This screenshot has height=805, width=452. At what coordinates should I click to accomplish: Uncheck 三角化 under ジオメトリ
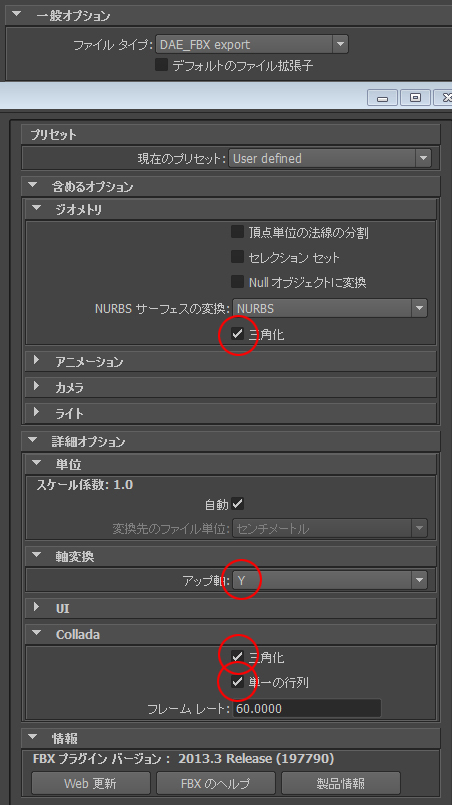[x=237, y=334]
